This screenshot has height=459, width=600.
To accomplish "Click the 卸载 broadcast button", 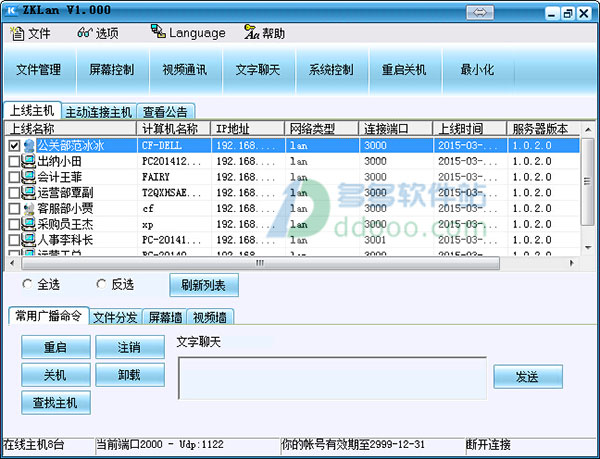I will (130, 375).
